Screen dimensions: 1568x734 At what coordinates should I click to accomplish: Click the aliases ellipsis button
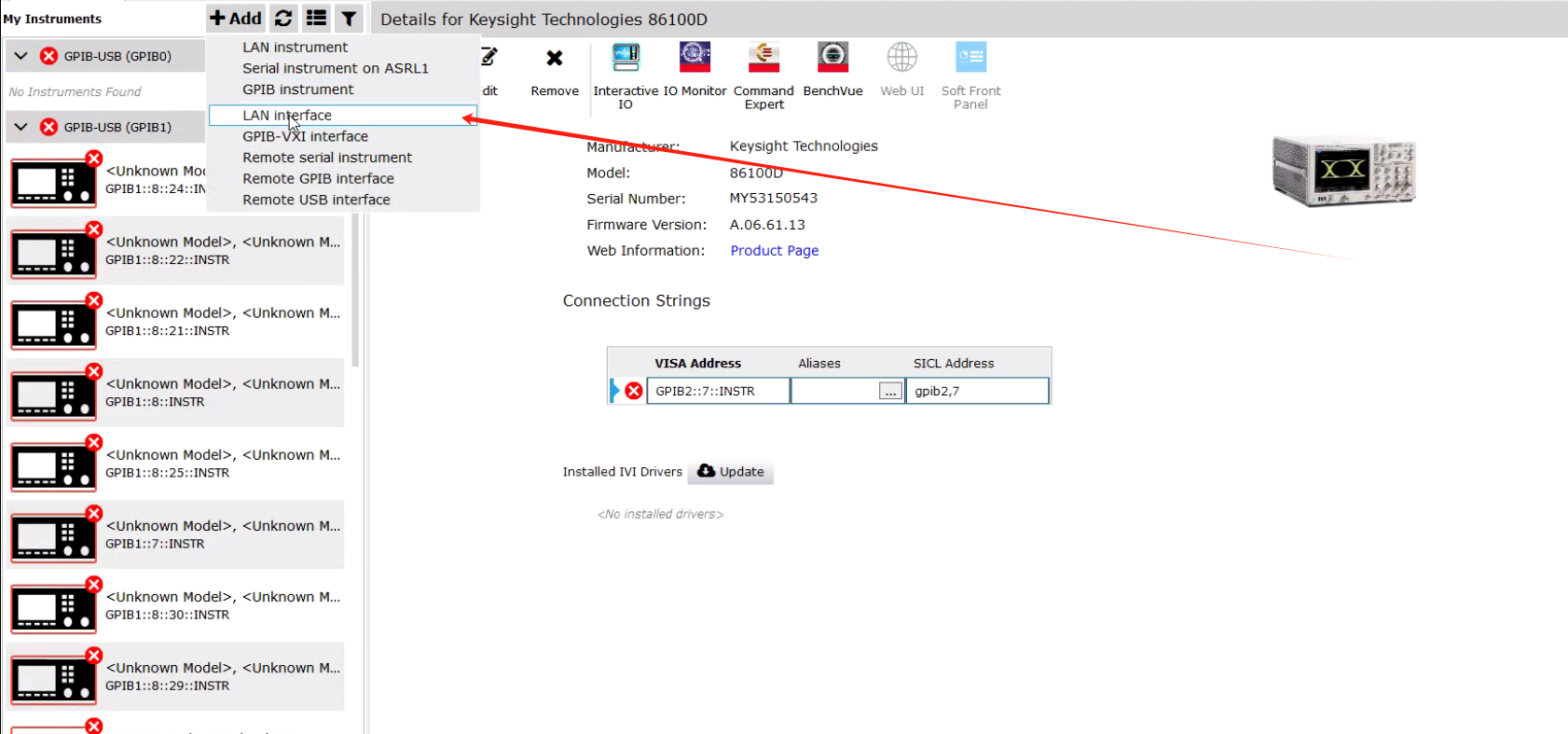890,392
